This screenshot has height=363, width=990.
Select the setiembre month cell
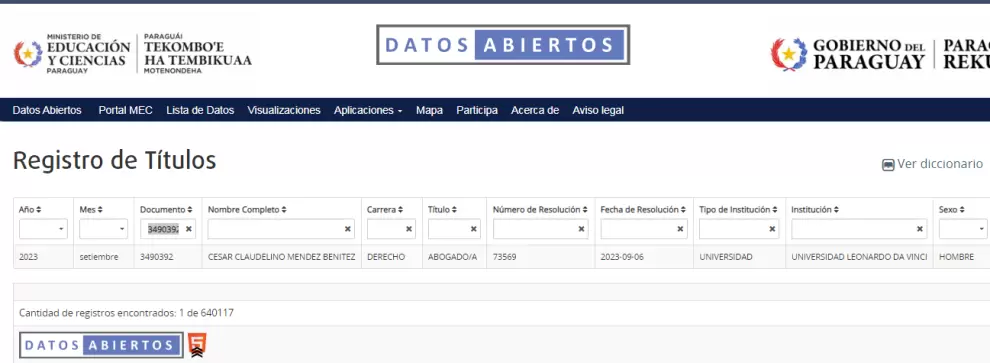click(104, 258)
